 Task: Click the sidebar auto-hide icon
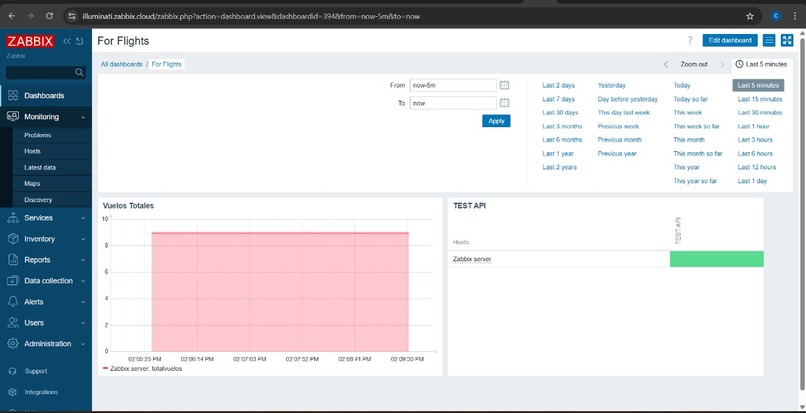click(79, 41)
